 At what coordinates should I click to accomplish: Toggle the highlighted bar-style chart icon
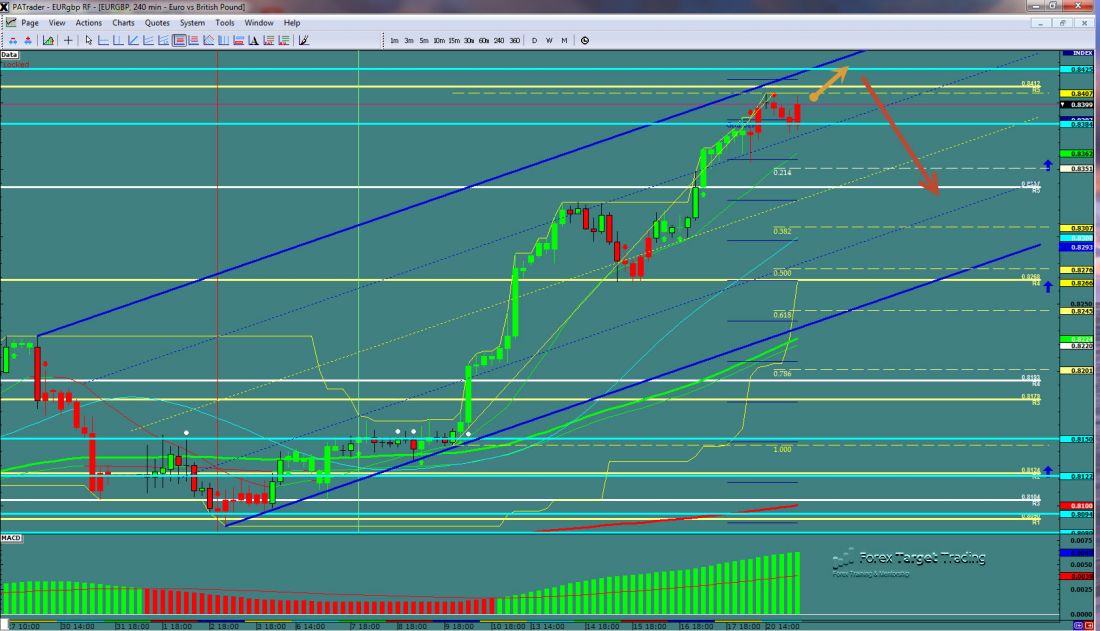178,40
